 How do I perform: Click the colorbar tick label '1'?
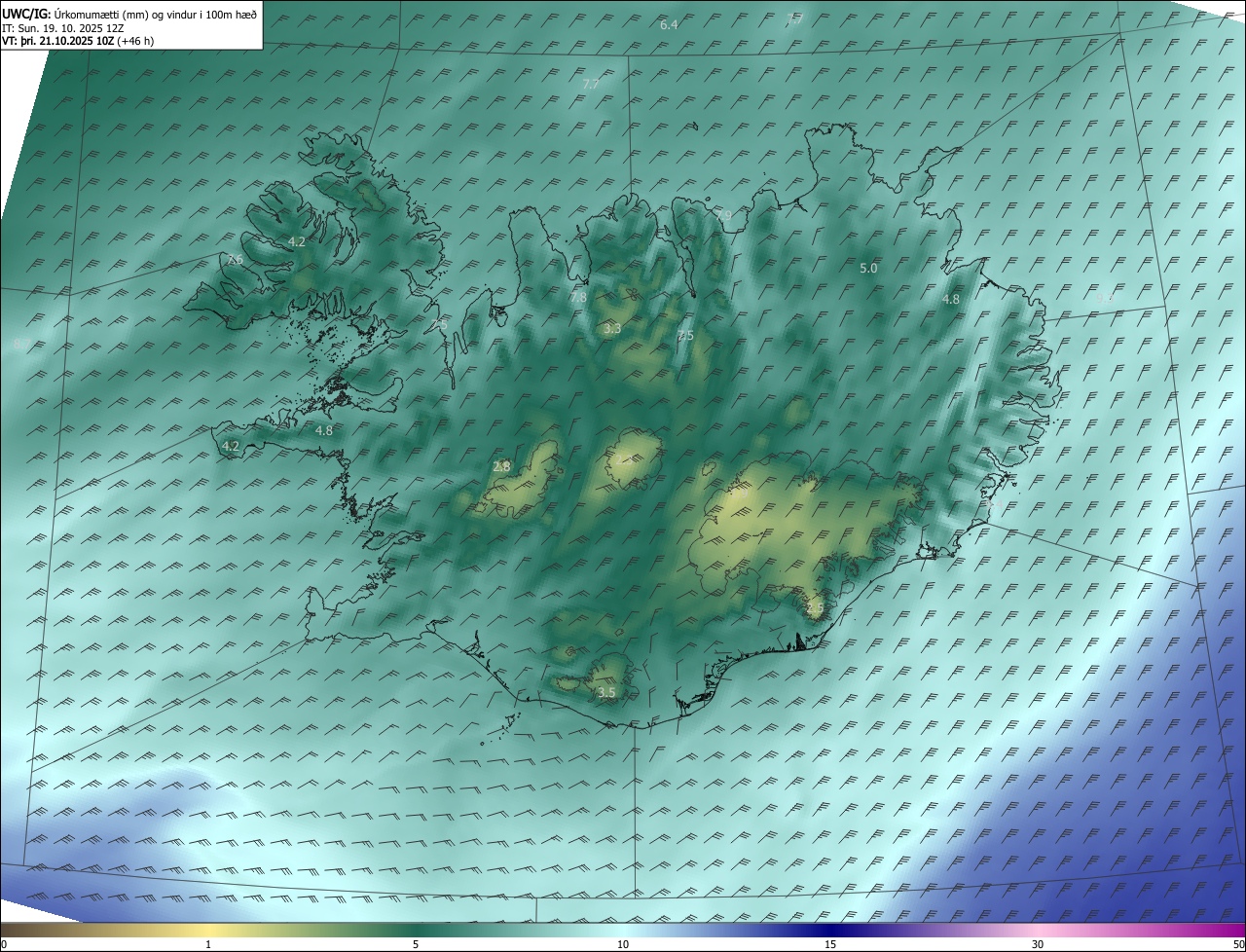point(208,944)
